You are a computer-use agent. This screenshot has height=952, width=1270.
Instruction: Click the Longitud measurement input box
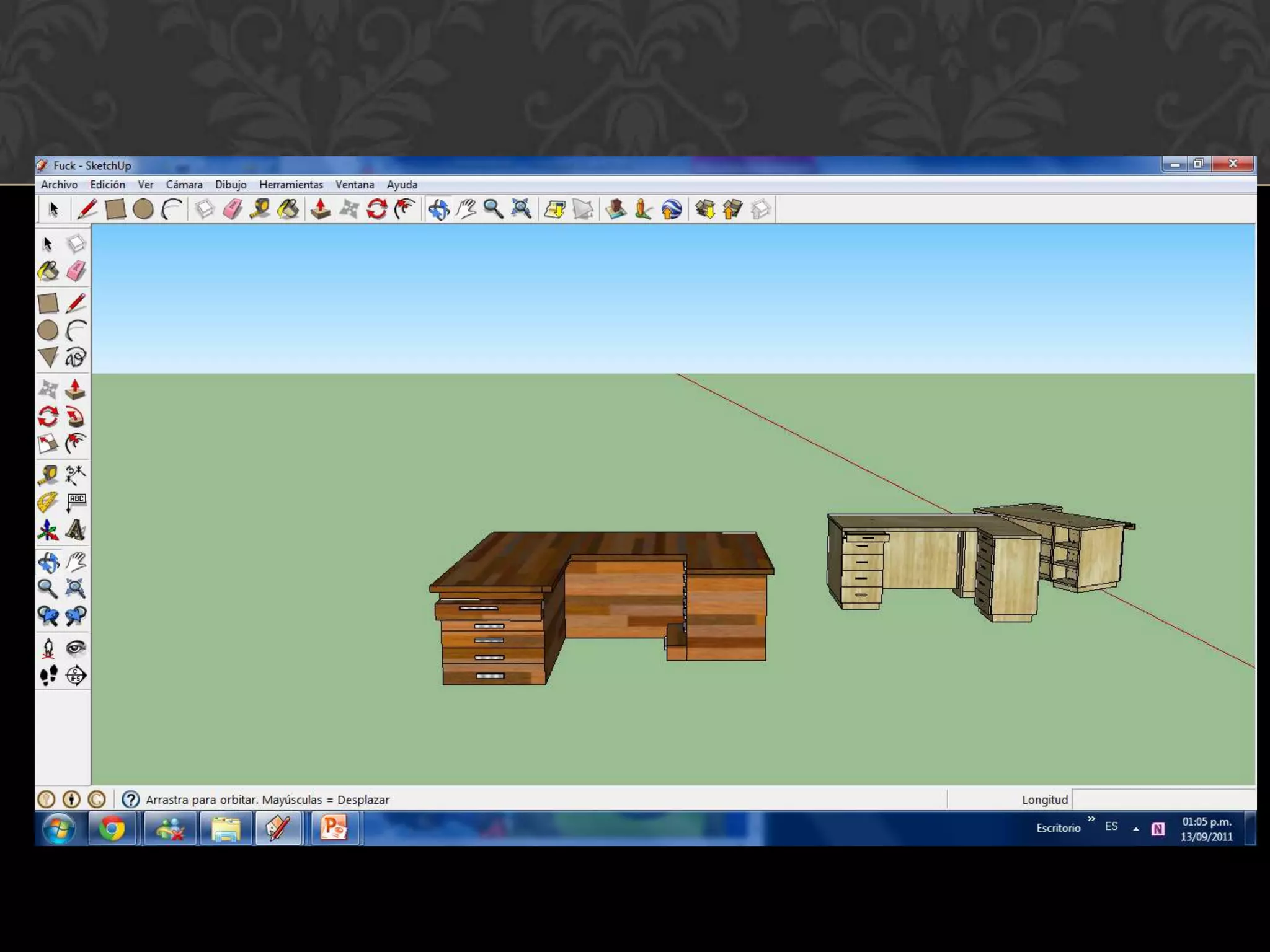point(1163,800)
